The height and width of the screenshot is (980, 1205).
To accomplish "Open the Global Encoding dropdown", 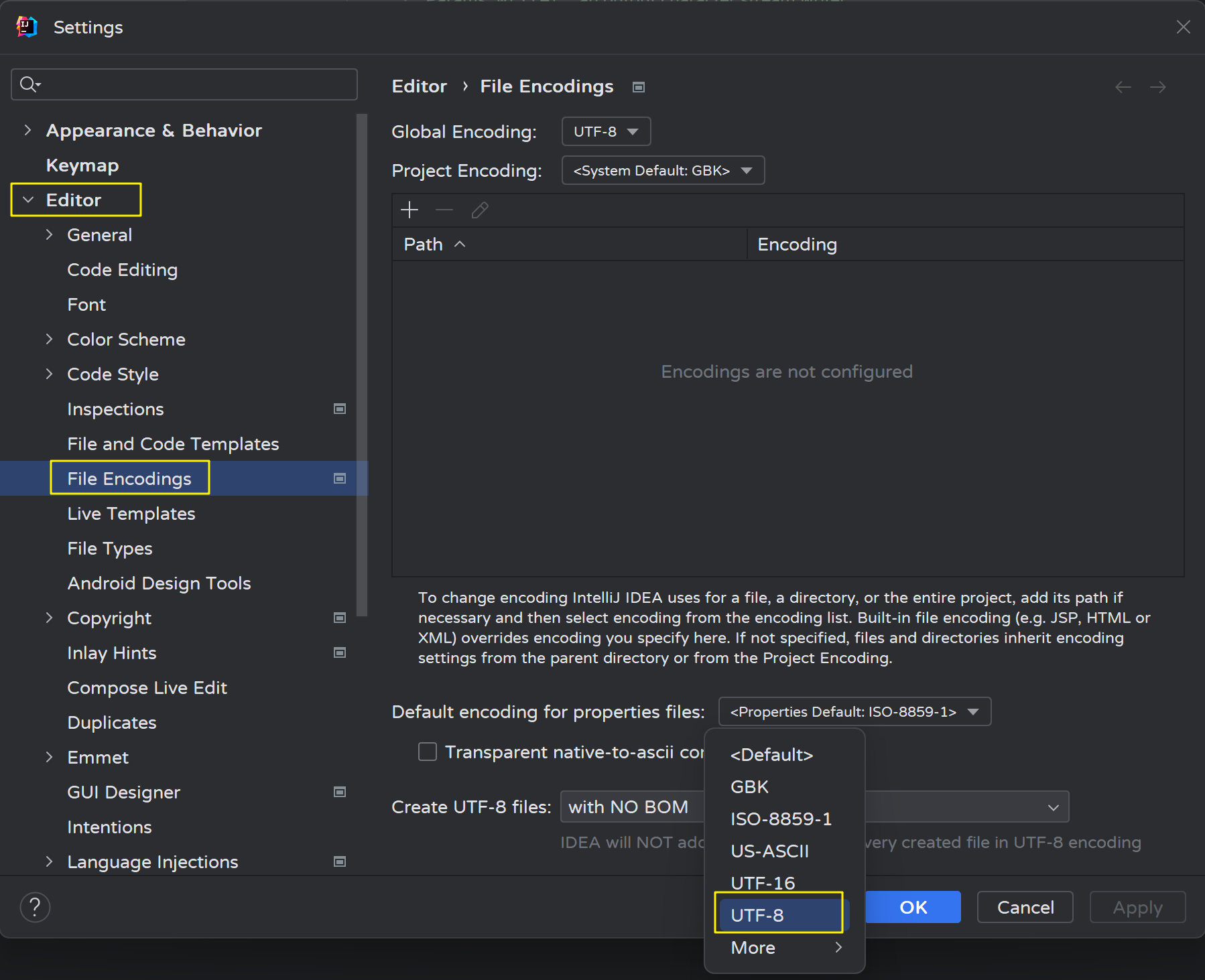I will coord(606,131).
